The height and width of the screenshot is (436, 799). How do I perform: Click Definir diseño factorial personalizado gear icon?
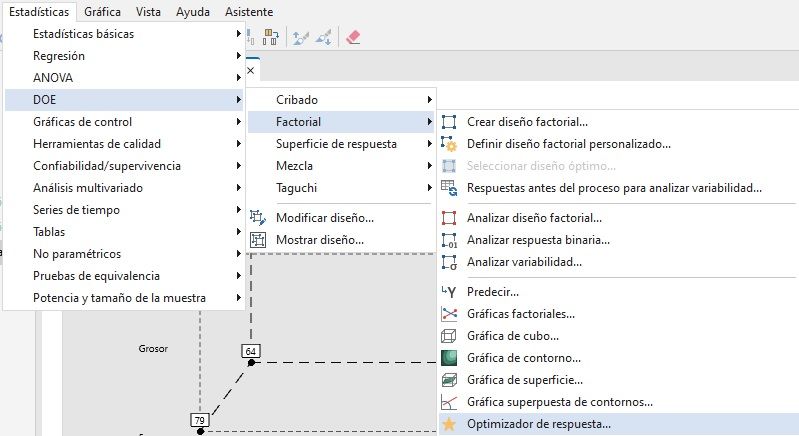click(x=449, y=144)
